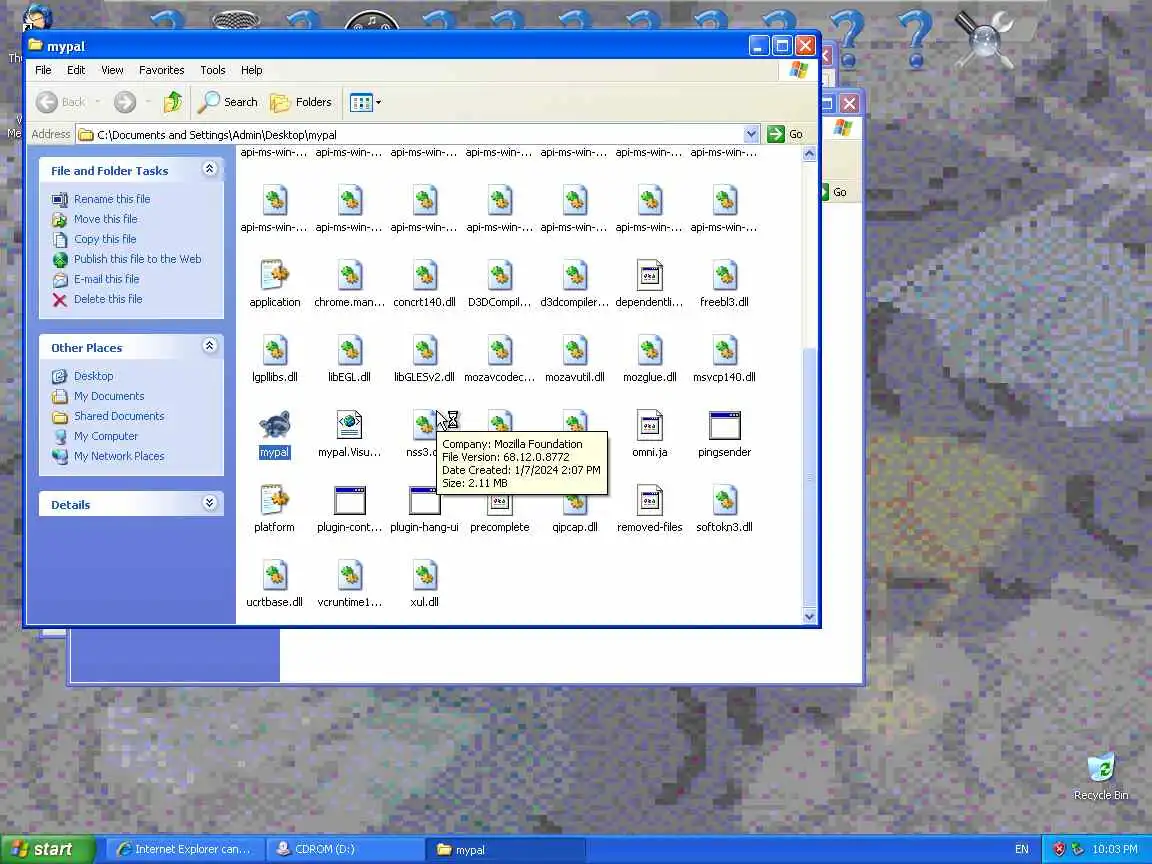The width and height of the screenshot is (1152, 864).
Task: Click the scroll down arrow of file list
Action: (809, 616)
